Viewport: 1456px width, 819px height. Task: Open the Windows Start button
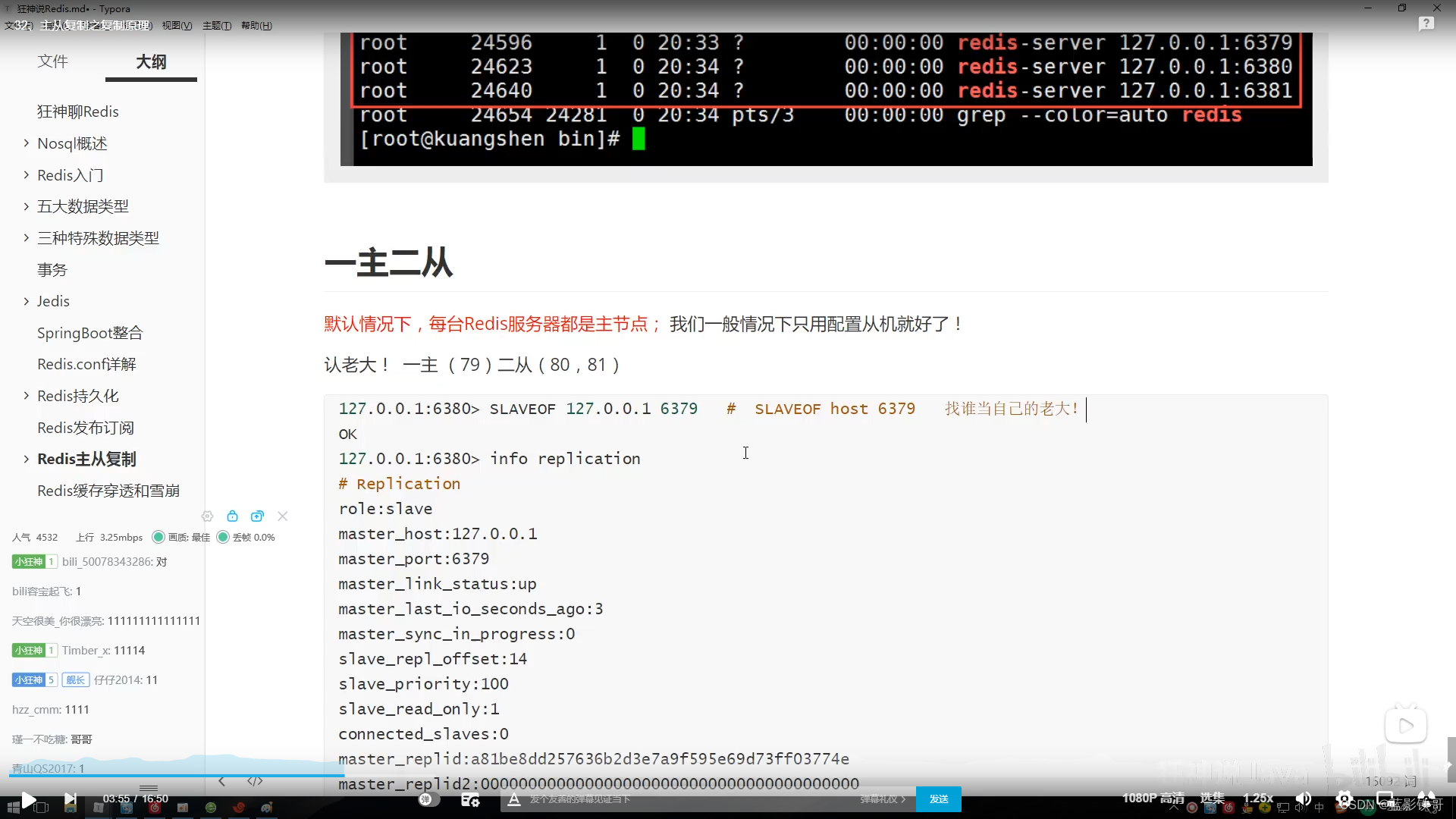[13, 808]
